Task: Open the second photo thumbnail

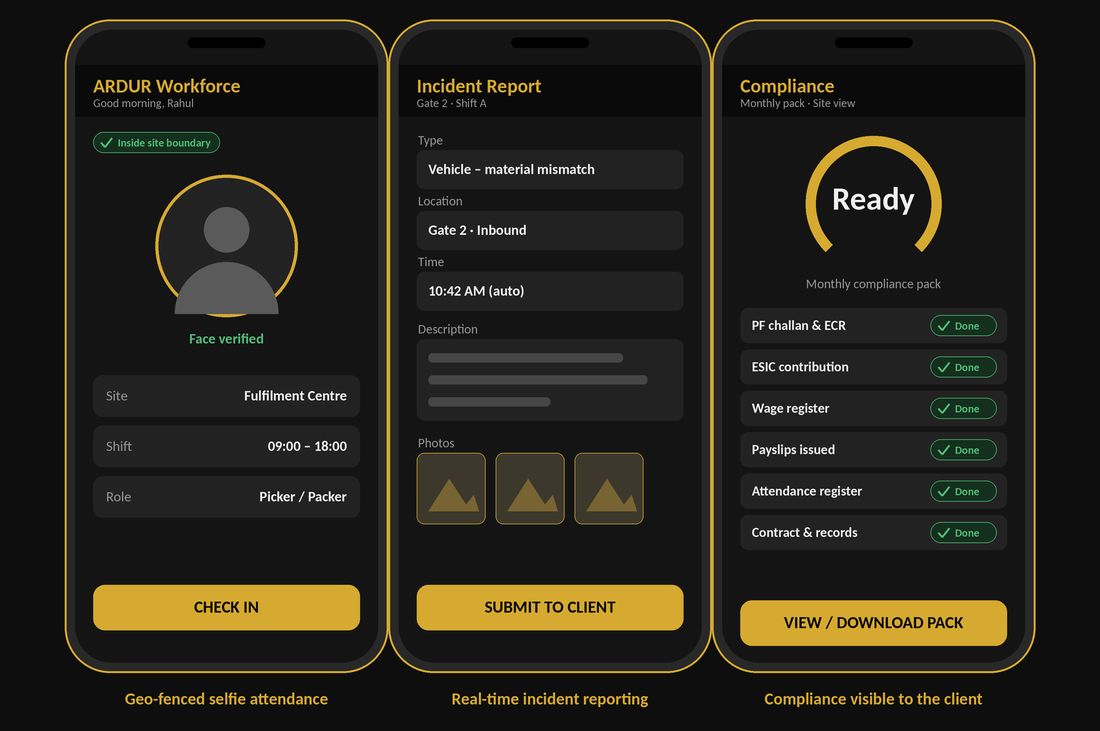Action: tap(530, 488)
